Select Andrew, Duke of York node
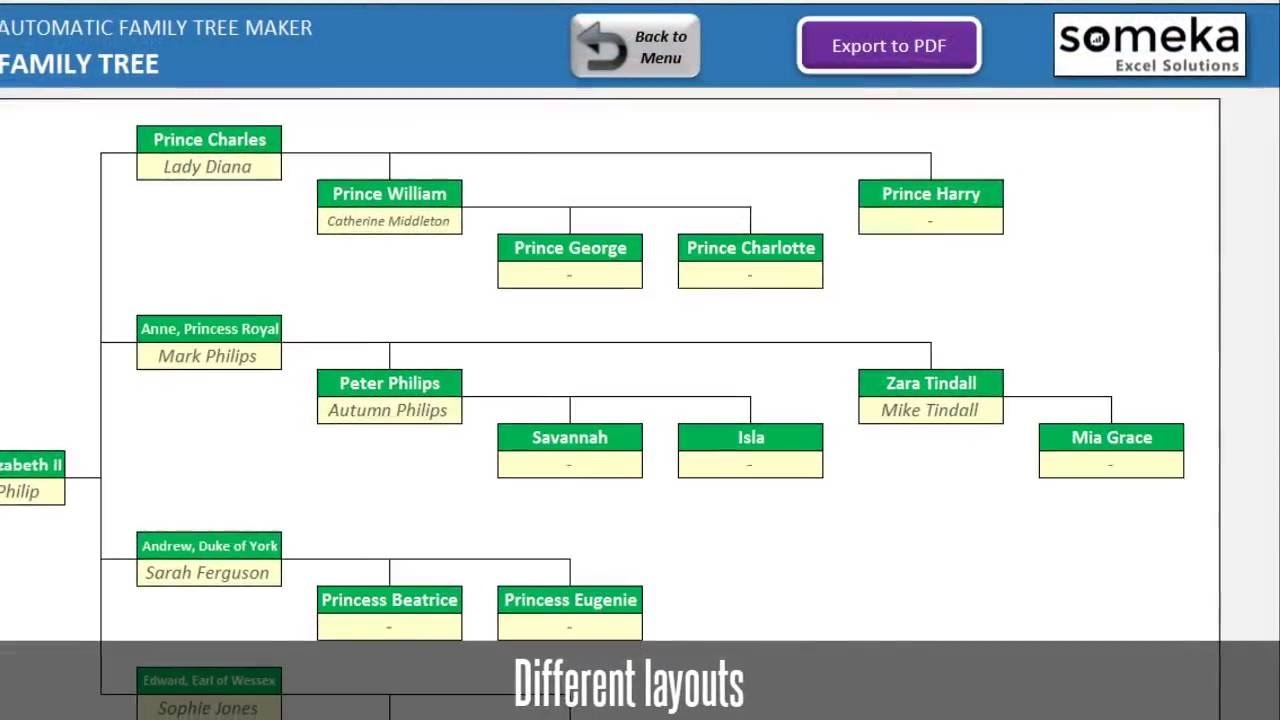 click(208, 546)
